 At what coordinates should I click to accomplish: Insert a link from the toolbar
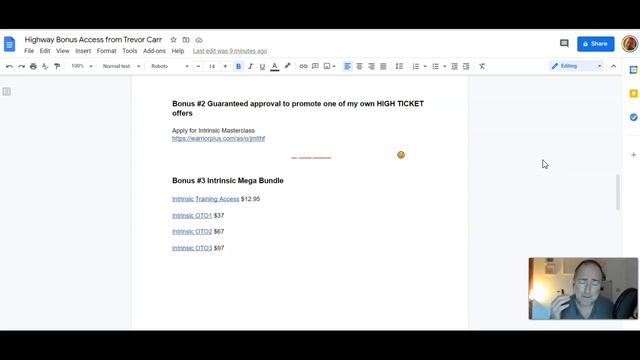click(303, 66)
